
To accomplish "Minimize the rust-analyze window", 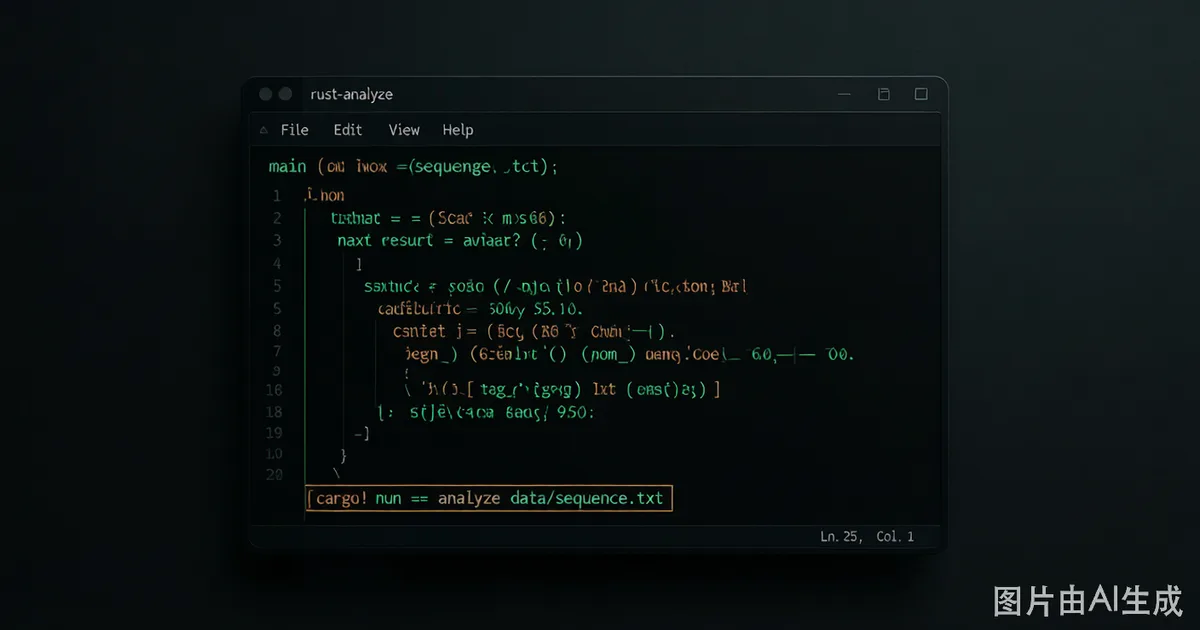I will pos(846,94).
